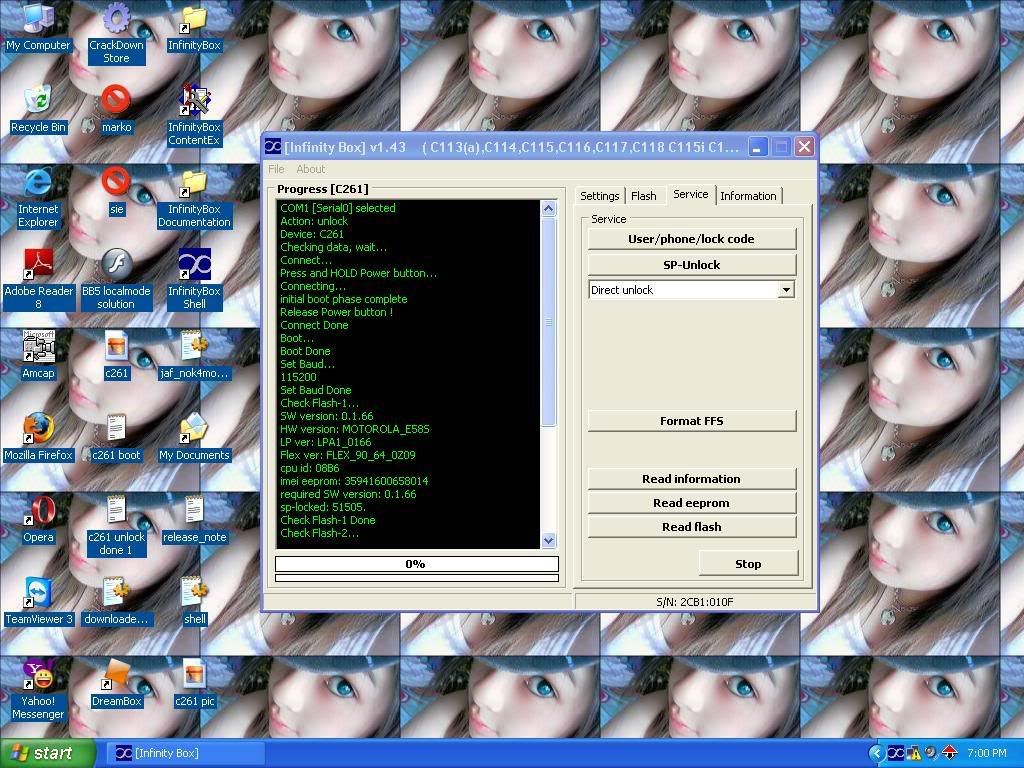
Task: Click the progress log scrollbar thumb
Action: (549, 322)
